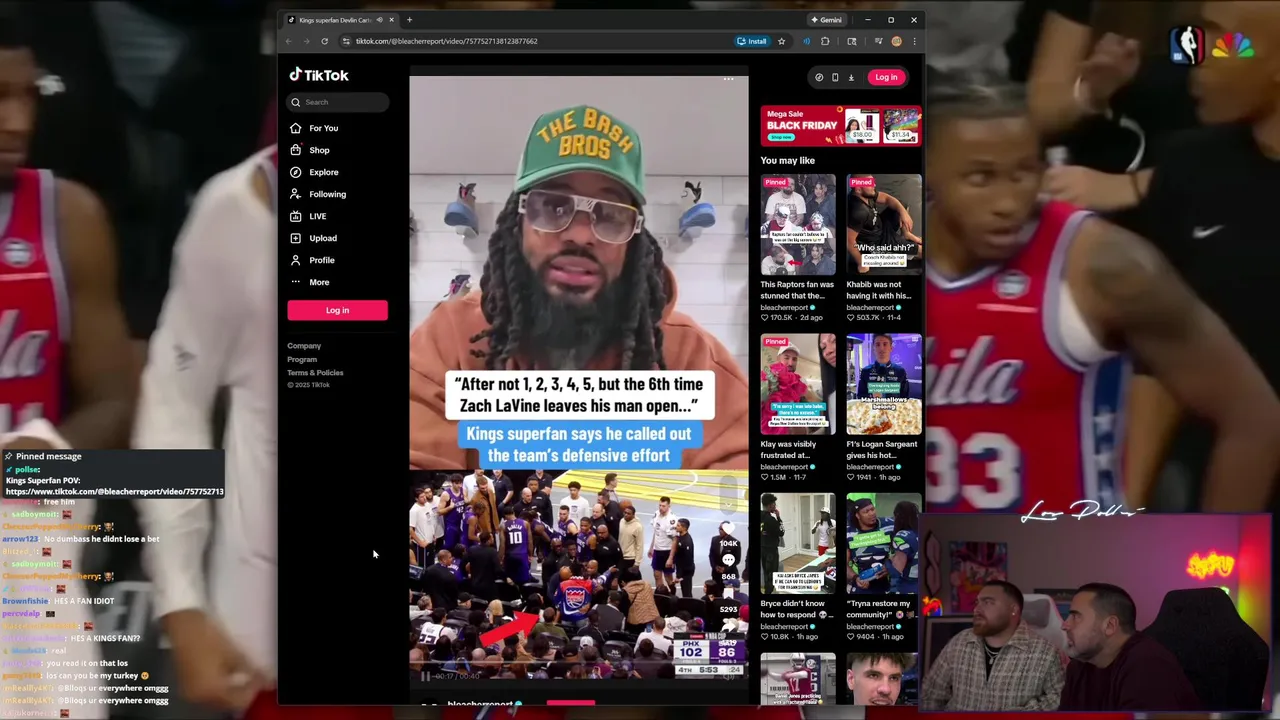Reload the page in Chrome

tap(324, 41)
